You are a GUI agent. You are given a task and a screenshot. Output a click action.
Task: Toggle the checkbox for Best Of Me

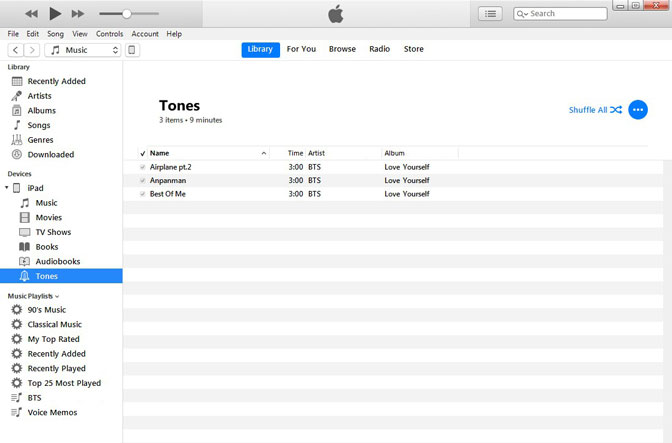click(143, 194)
